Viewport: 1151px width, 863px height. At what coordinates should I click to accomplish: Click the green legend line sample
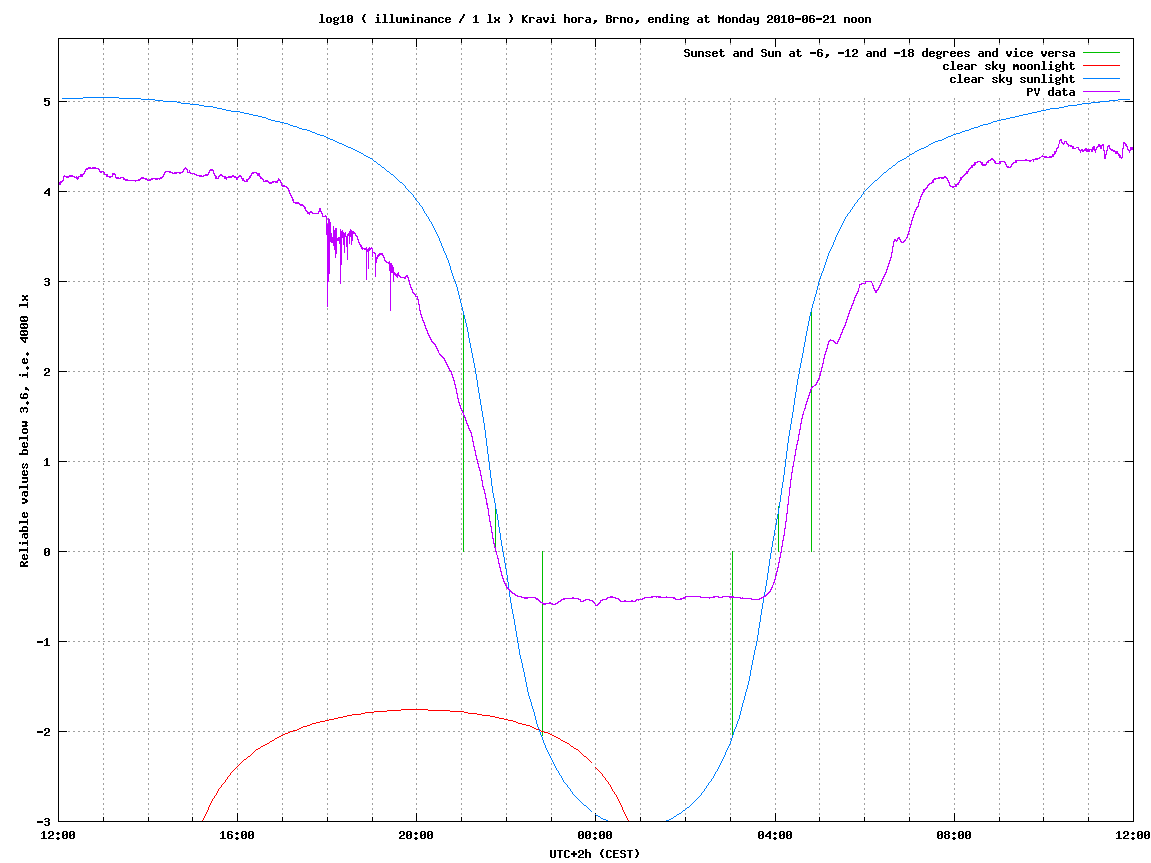coord(1101,53)
